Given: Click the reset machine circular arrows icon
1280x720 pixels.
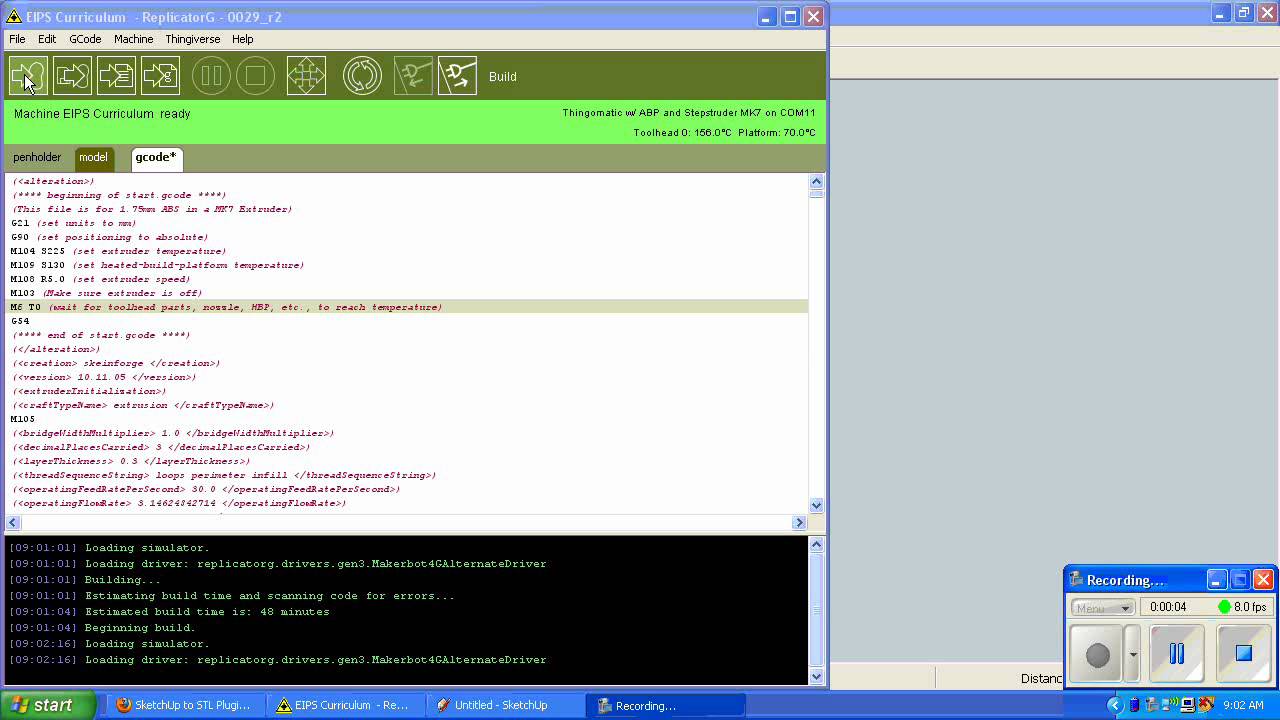Looking at the screenshot, I should pos(362,76).
